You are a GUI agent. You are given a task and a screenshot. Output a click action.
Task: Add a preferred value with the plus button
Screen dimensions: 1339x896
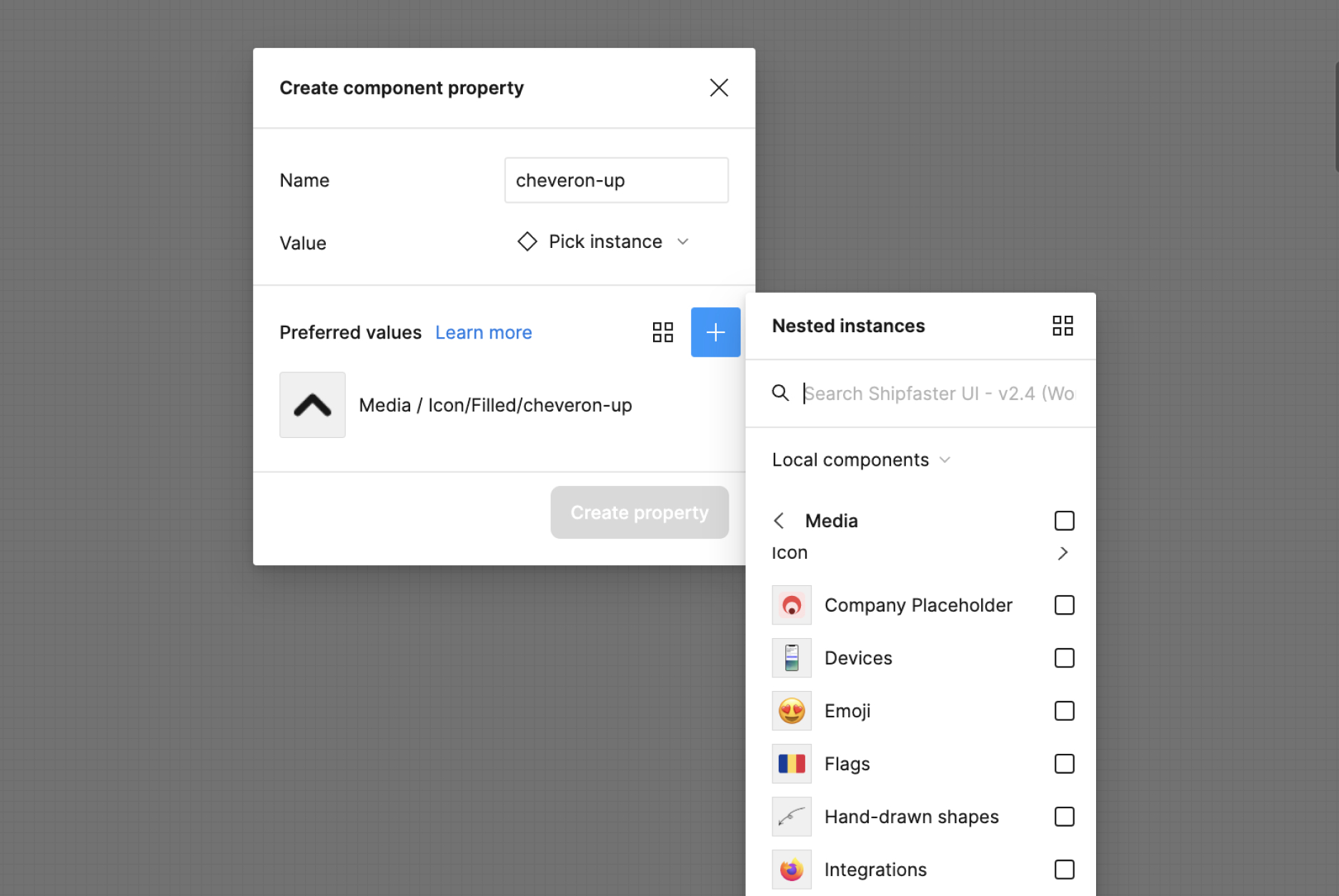[715, 332]
